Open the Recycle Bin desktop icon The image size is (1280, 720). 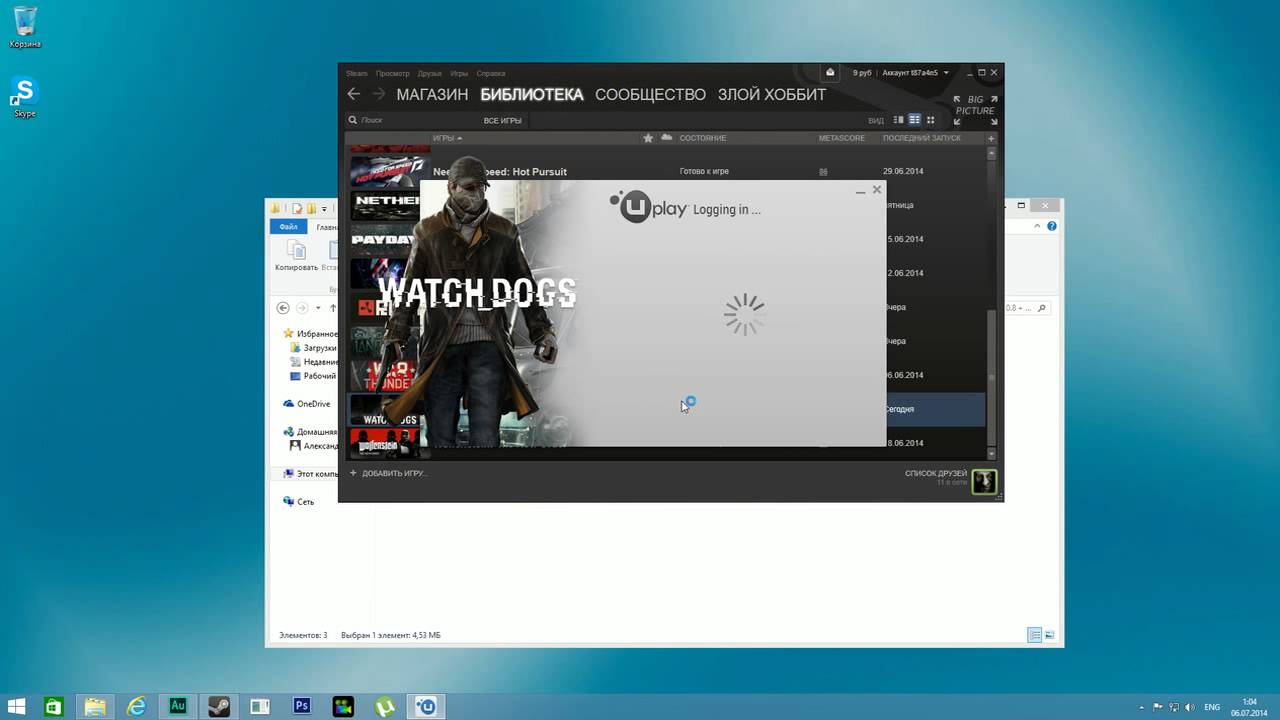coord(25,25)
